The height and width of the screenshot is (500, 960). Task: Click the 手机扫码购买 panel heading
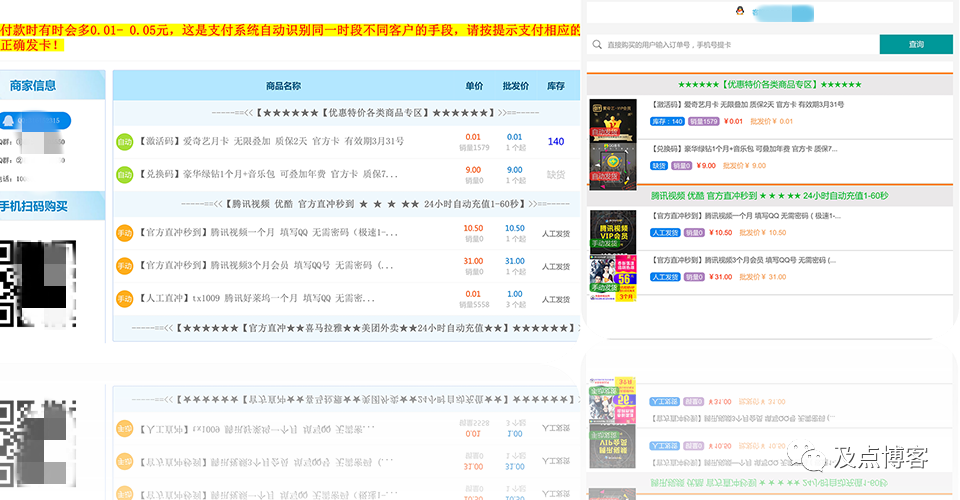click(x=34, y=207)
